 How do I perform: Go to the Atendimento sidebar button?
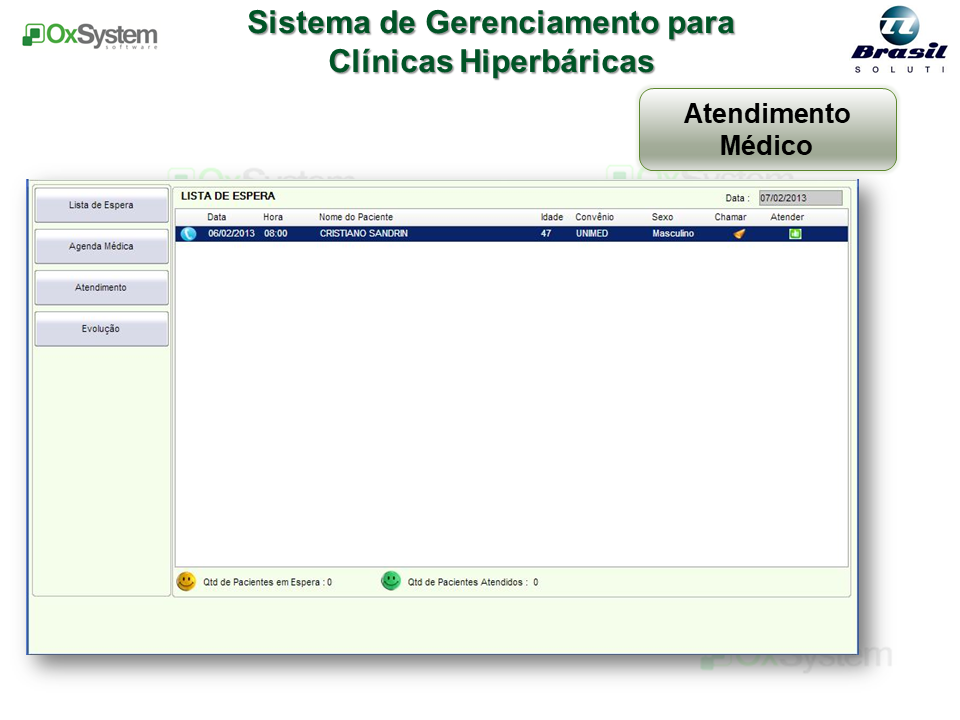[101, 288]
